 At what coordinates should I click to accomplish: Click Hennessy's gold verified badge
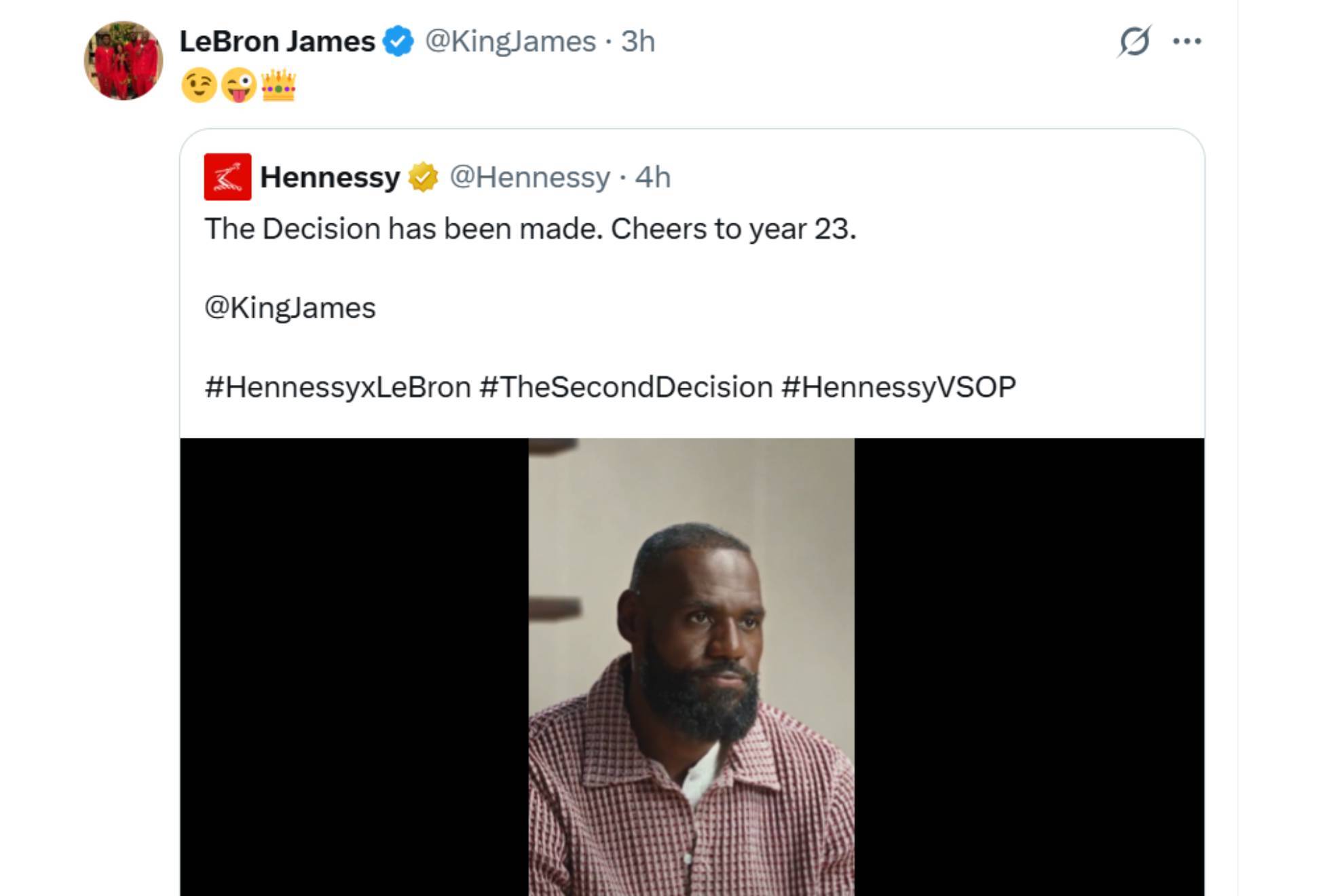423,177
